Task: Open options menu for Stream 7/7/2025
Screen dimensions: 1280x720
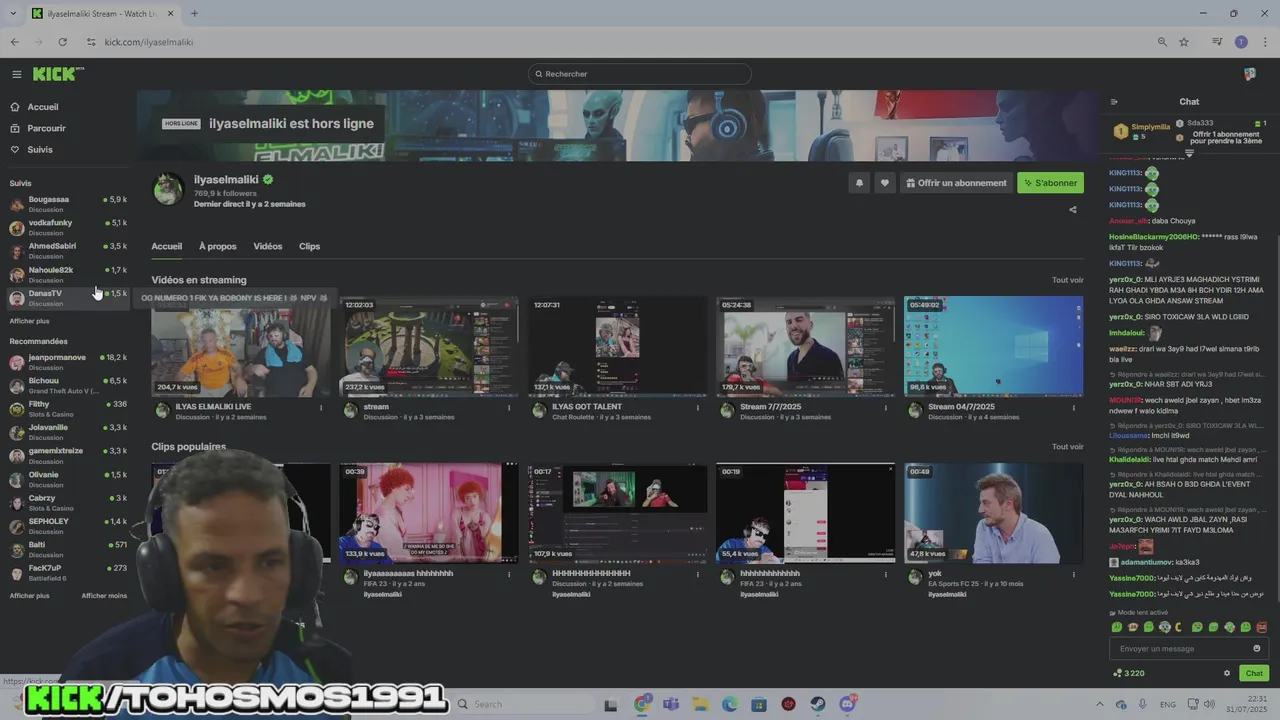Action: tap(885, 407)
